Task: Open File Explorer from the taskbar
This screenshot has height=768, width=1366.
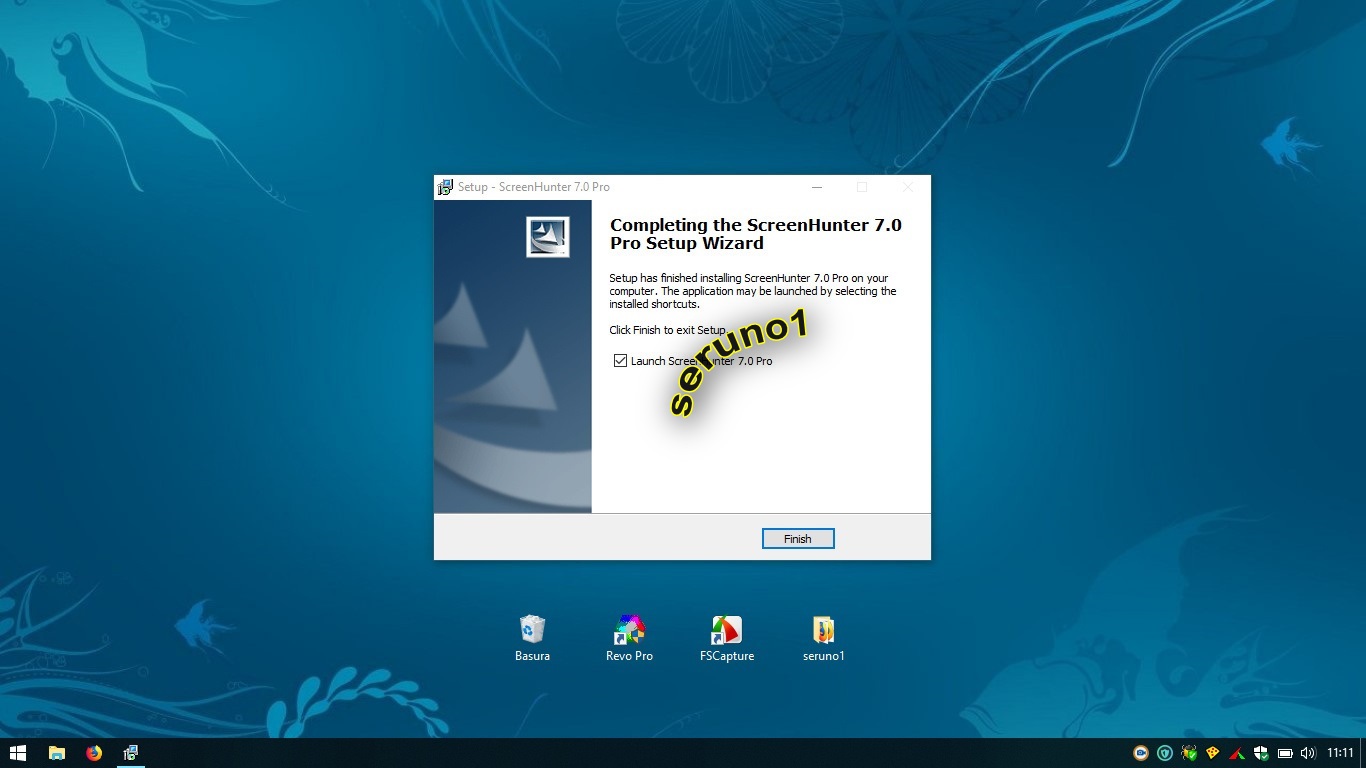Action: point(57,753)
